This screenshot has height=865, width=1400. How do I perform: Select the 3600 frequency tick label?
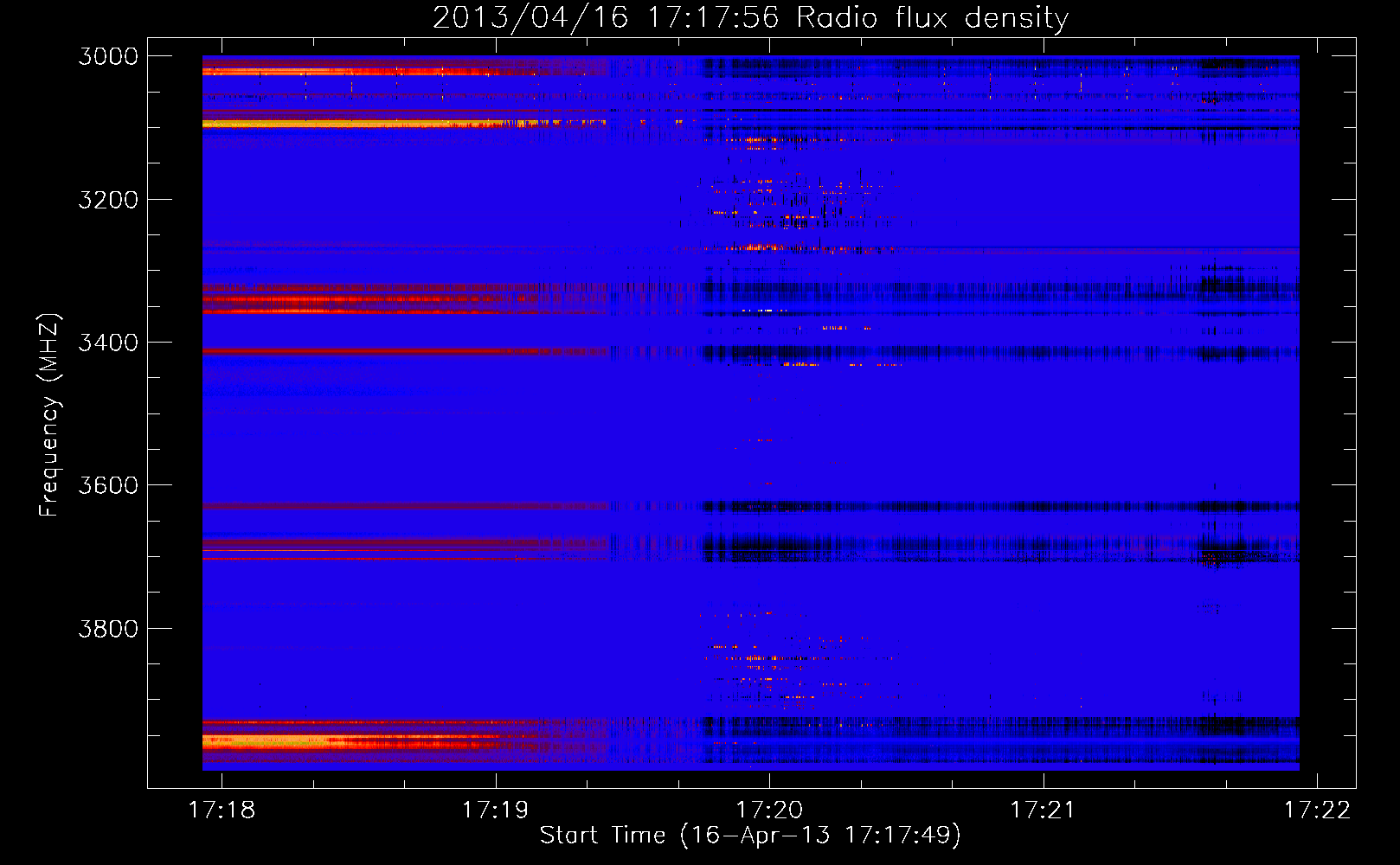(108, 485)
